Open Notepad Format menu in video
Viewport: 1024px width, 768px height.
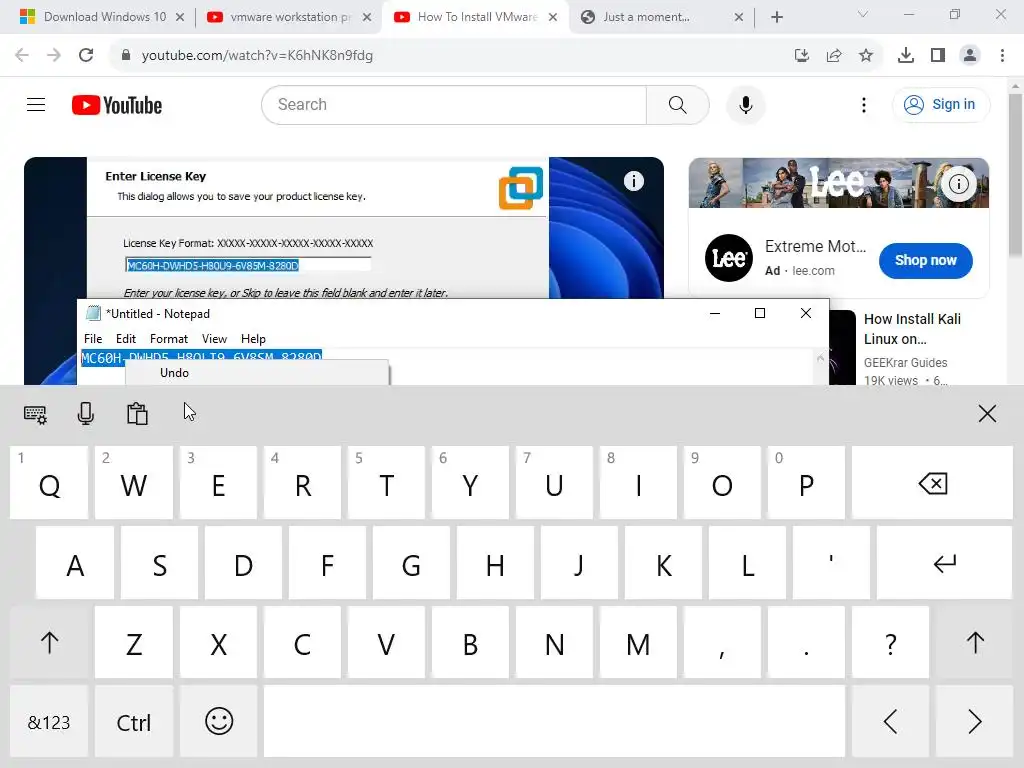coord(168,339)
